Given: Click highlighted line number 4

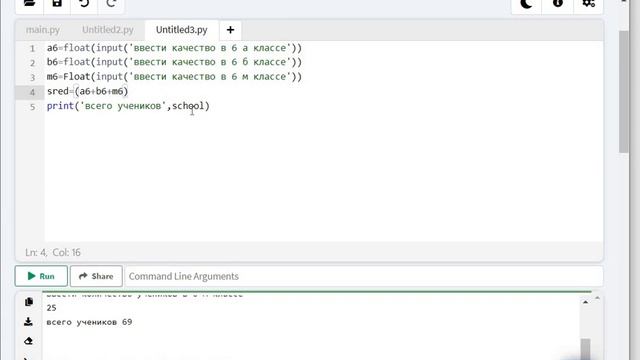Looking at the screenshot, I should click(x=32, y=92).
